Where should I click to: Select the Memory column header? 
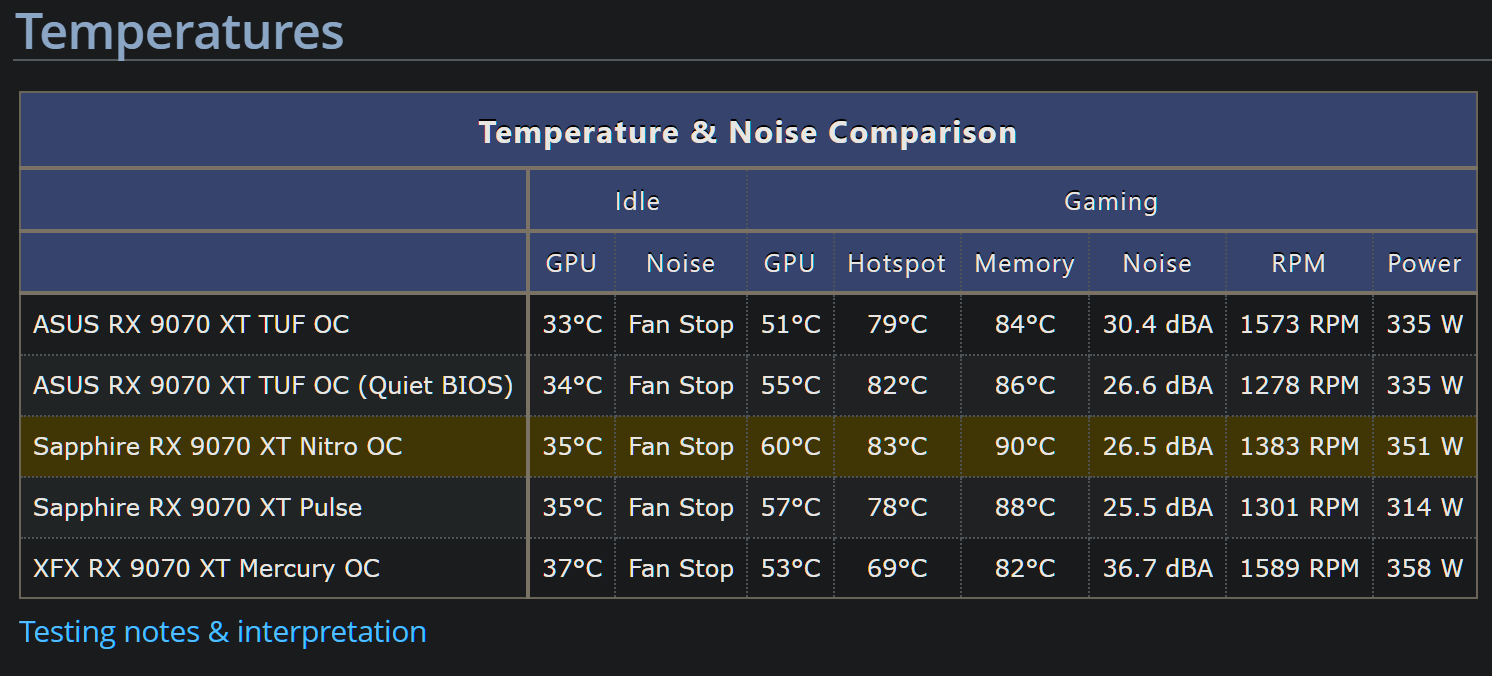(1024, 263)
